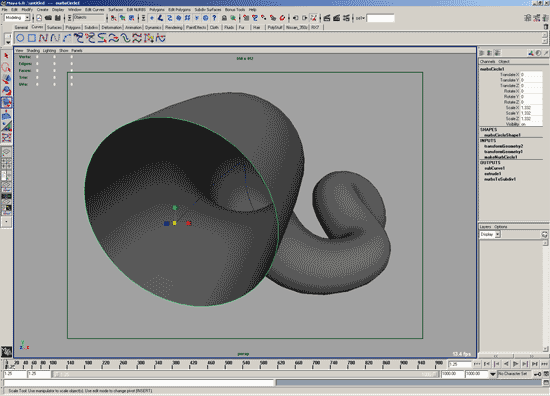Viewport: 550px width, 396px height.
Task: Open animation preferences icon
Action: coord(546,374)
